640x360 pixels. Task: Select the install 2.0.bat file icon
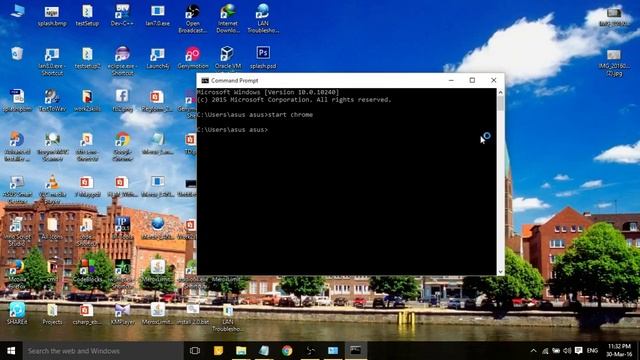tap(193, 313)
